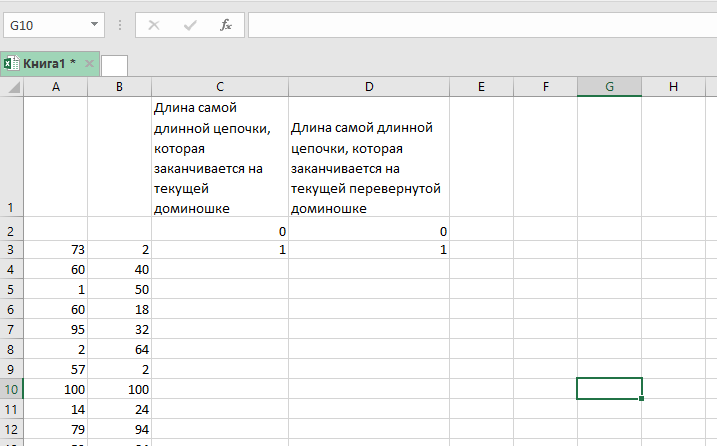Image resolution: width=717 pixels, height=446 pixels.
Task: Click the Cancel X icon in formula bar
Action: click(154, 25)
